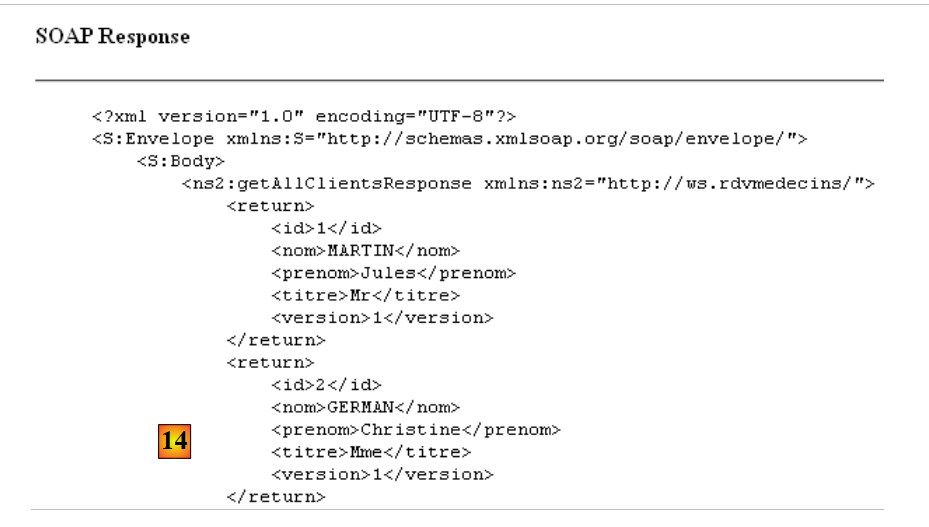
Task: Click the id element with value 2
Action: 326,384
